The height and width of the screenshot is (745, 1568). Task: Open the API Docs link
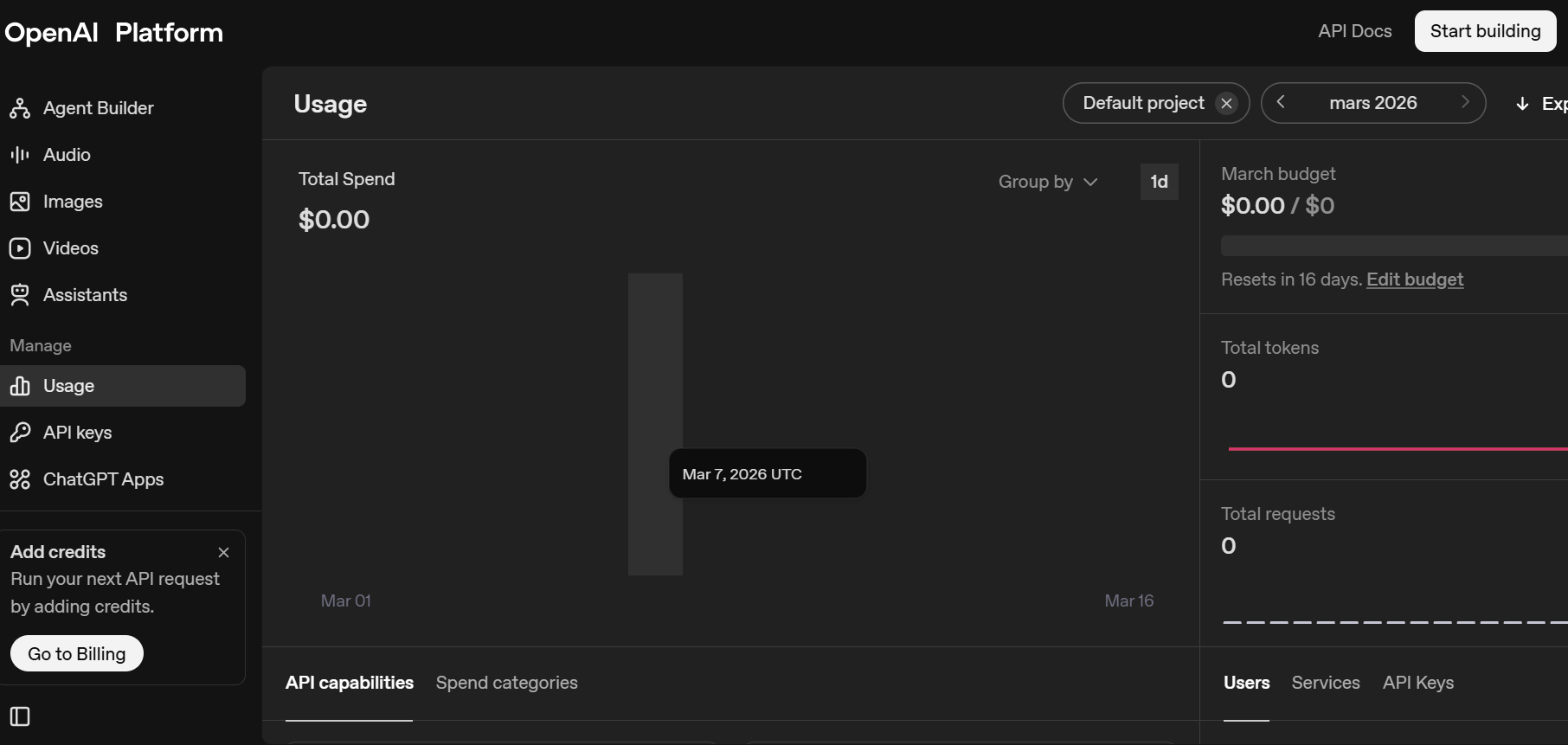click(1355, 31)
